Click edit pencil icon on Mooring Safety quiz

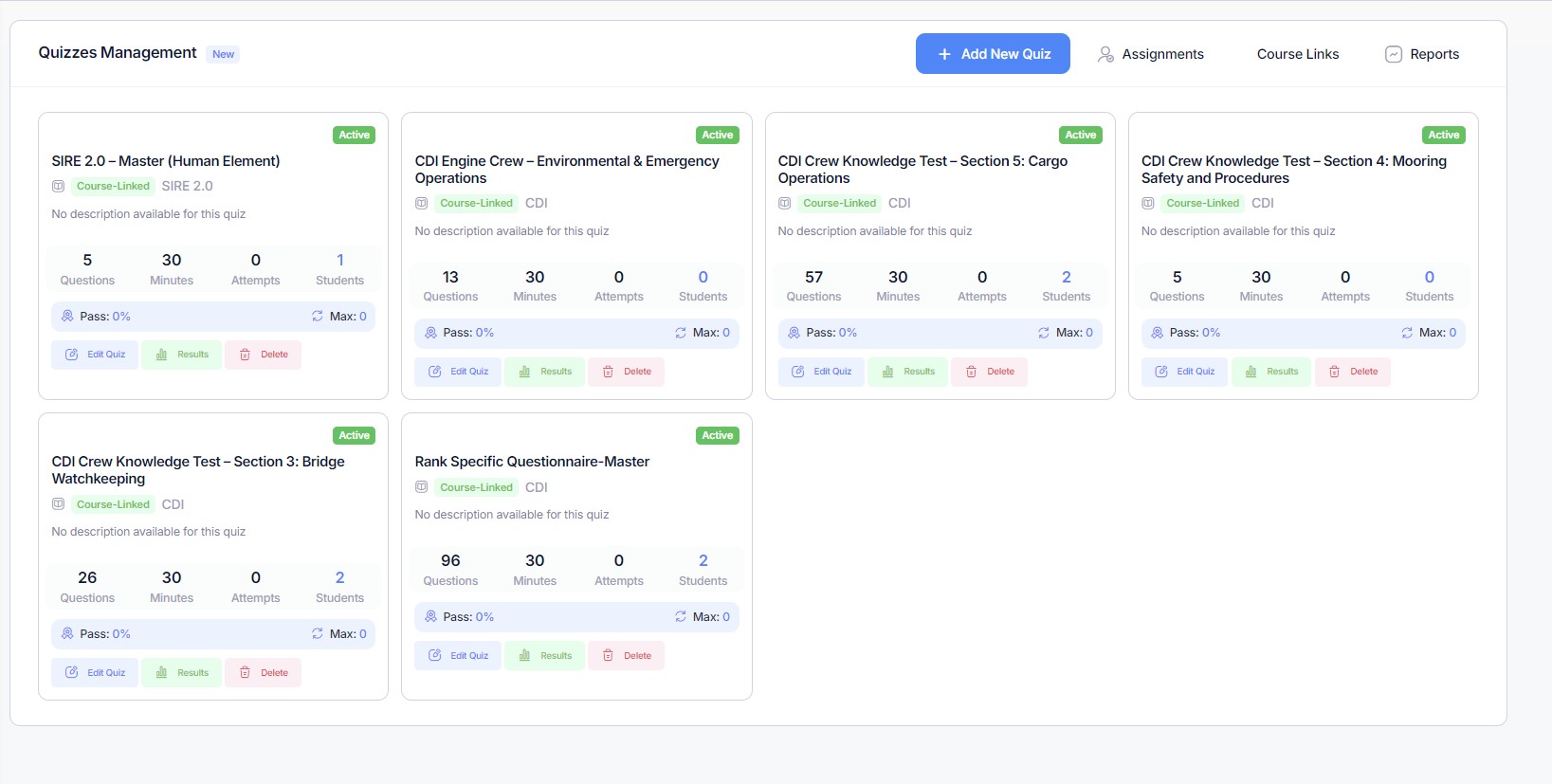click(1161, 372)
